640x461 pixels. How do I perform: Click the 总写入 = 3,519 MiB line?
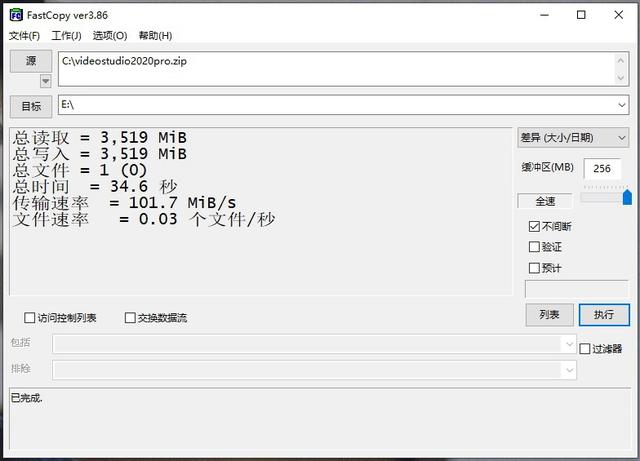pos(100,154)
